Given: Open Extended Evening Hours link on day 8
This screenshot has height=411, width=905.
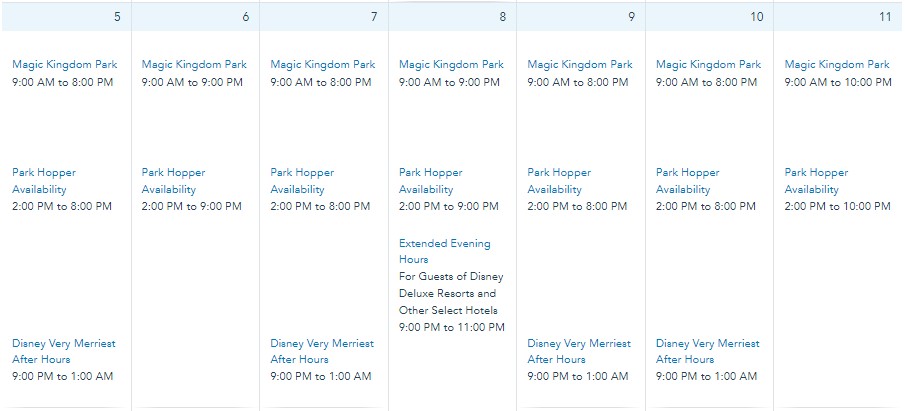Looking at the screenshot, I should (x=444, y=251).
